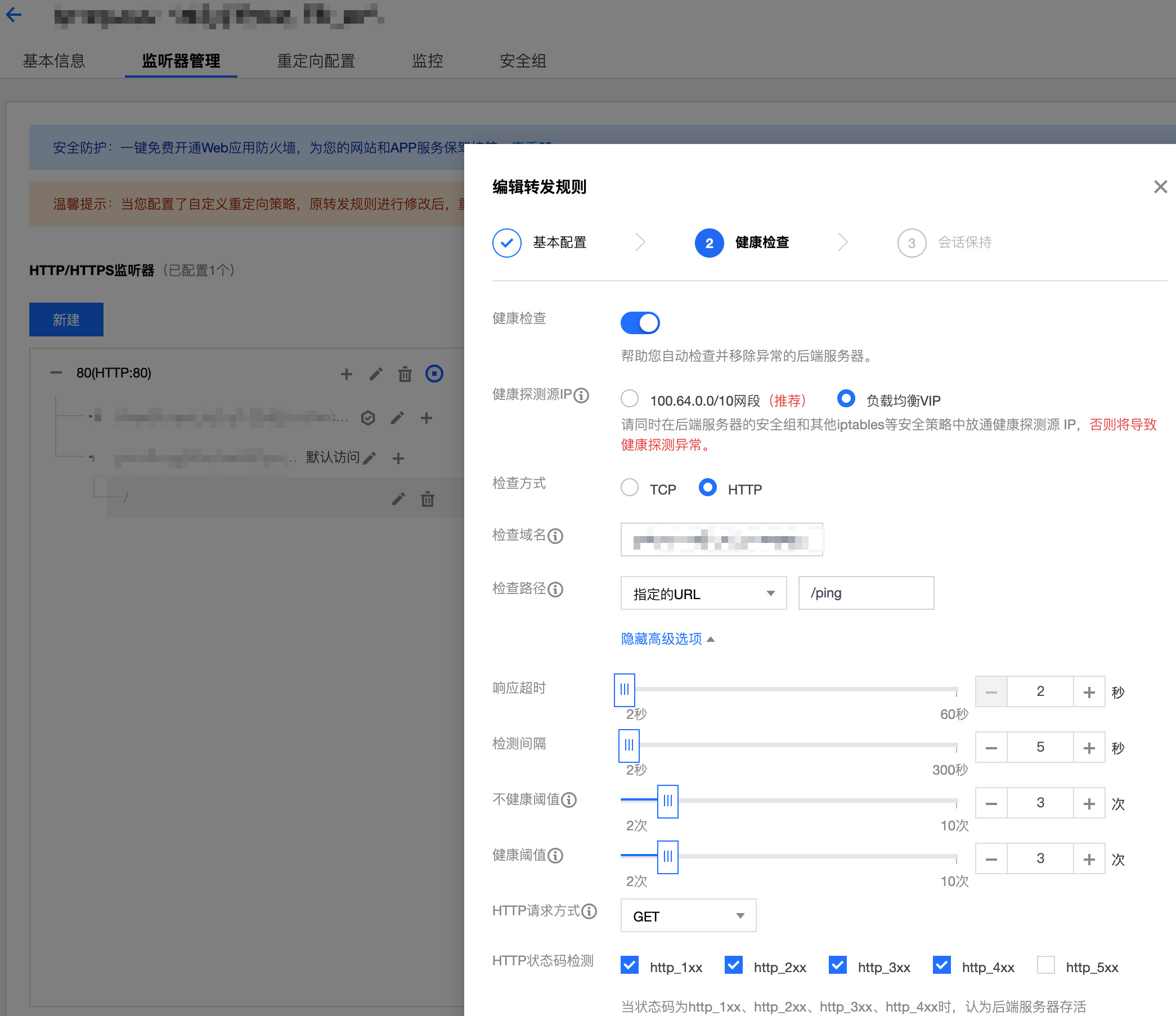Image resolution: width=1176 pixels, height=1016 pixels.
Task: Open the listener management tab
Action: (181, 61)
